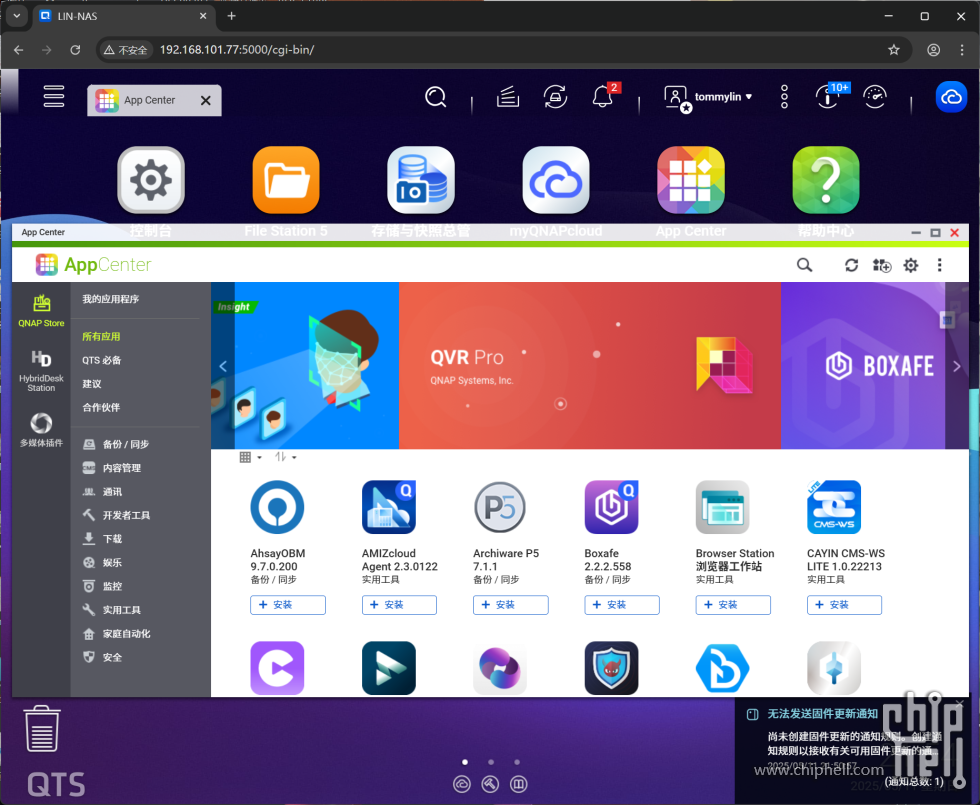
Task: Install CAYIN CMS-WS LITE app
Action: 844,605
